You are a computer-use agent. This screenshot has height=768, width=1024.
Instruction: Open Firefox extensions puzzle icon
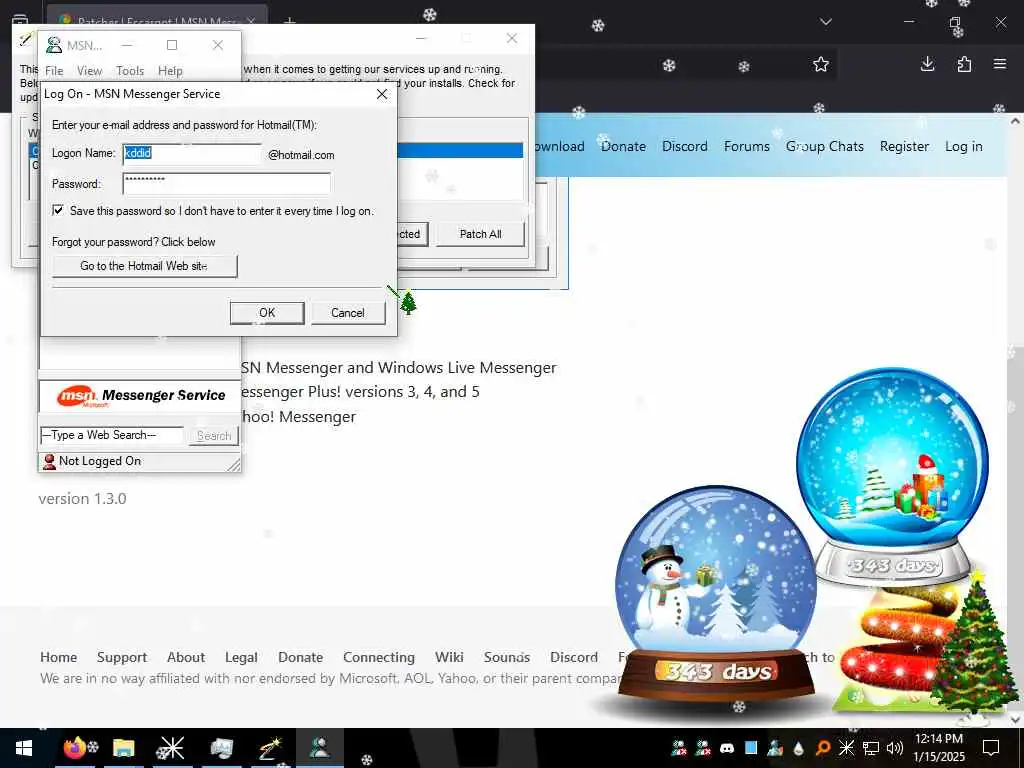964,64
